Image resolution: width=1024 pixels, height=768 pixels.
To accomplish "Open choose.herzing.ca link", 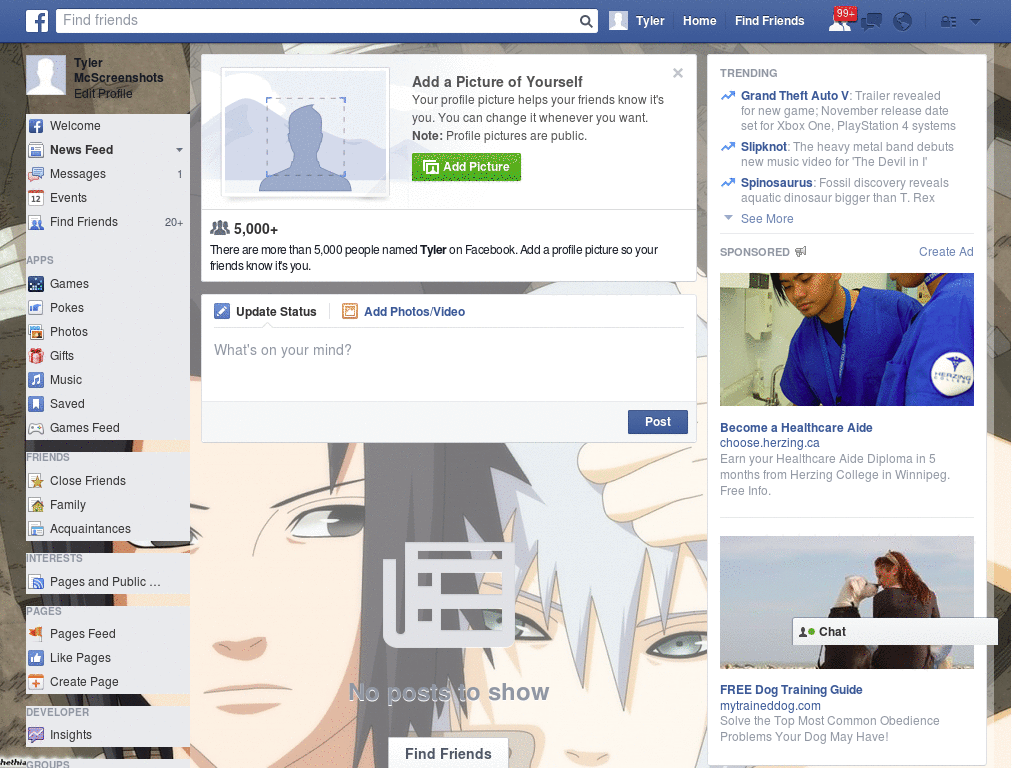I will (x=769, y=443).
